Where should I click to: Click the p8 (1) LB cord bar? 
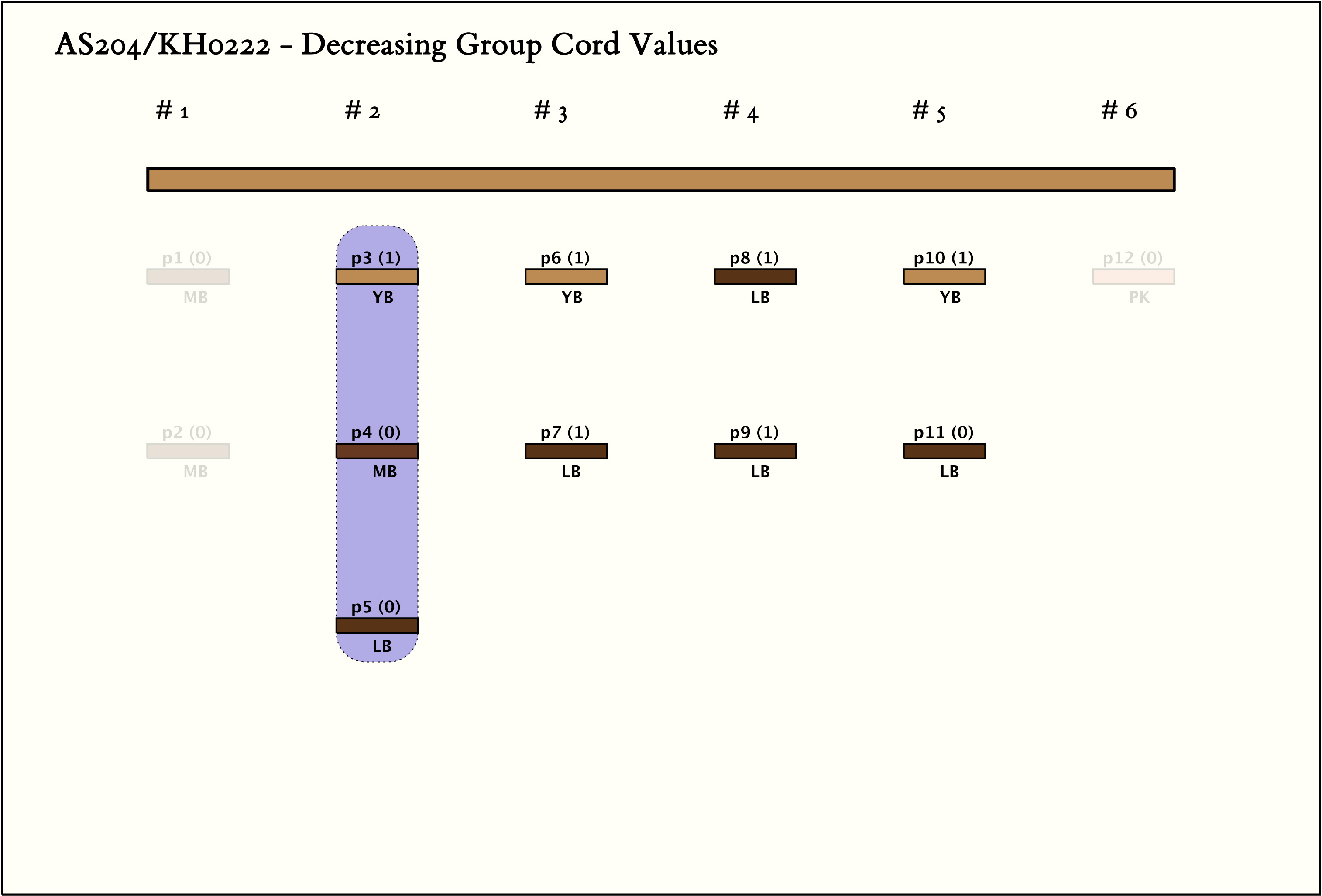(x=755, y=277)
